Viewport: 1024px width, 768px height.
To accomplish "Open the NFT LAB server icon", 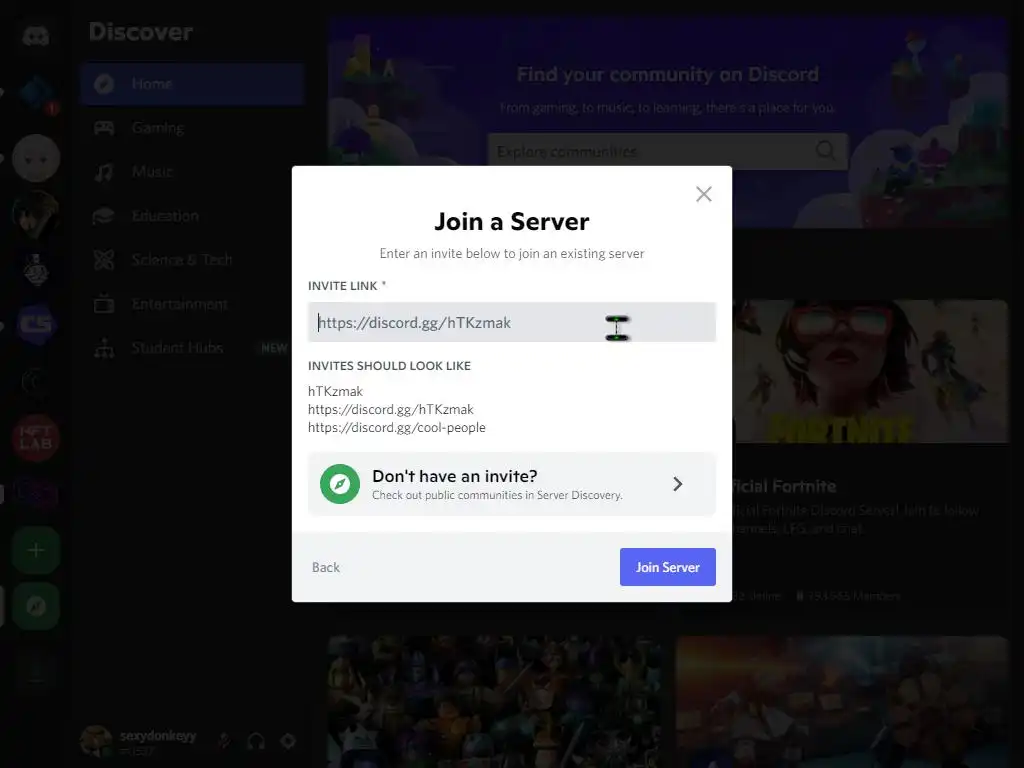I will click(x=36, y=438).
